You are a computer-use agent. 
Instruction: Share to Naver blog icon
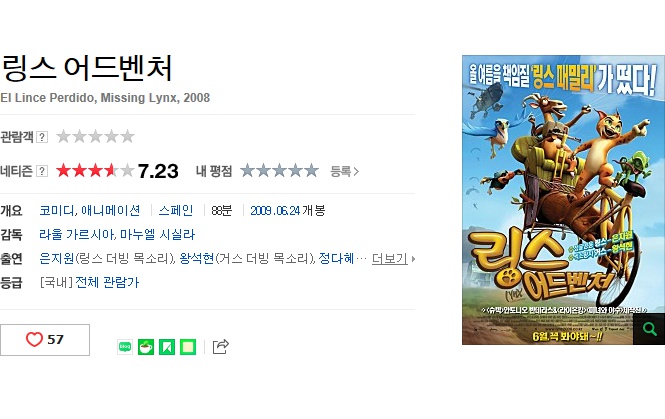pos(125,347)
